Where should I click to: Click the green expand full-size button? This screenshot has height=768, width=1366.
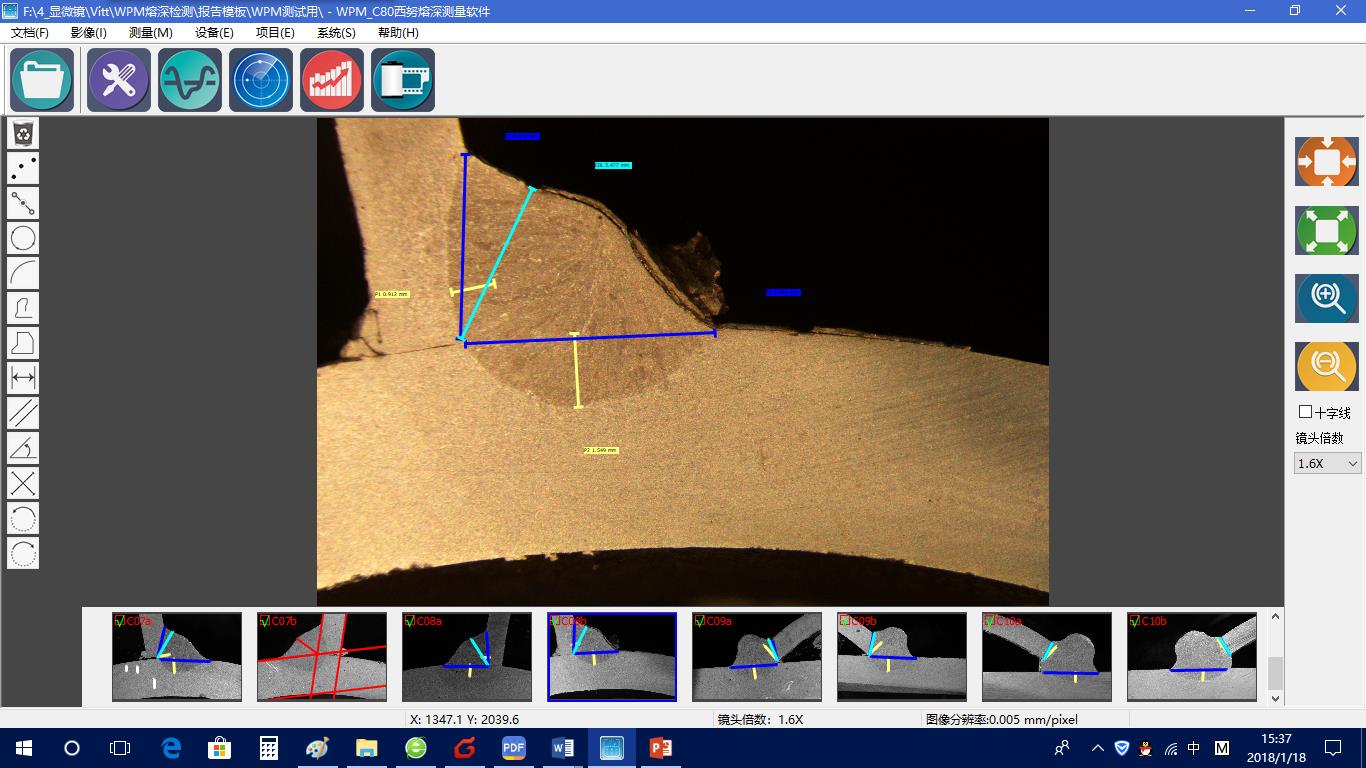pyautogui.click(x=1326, y=231)
